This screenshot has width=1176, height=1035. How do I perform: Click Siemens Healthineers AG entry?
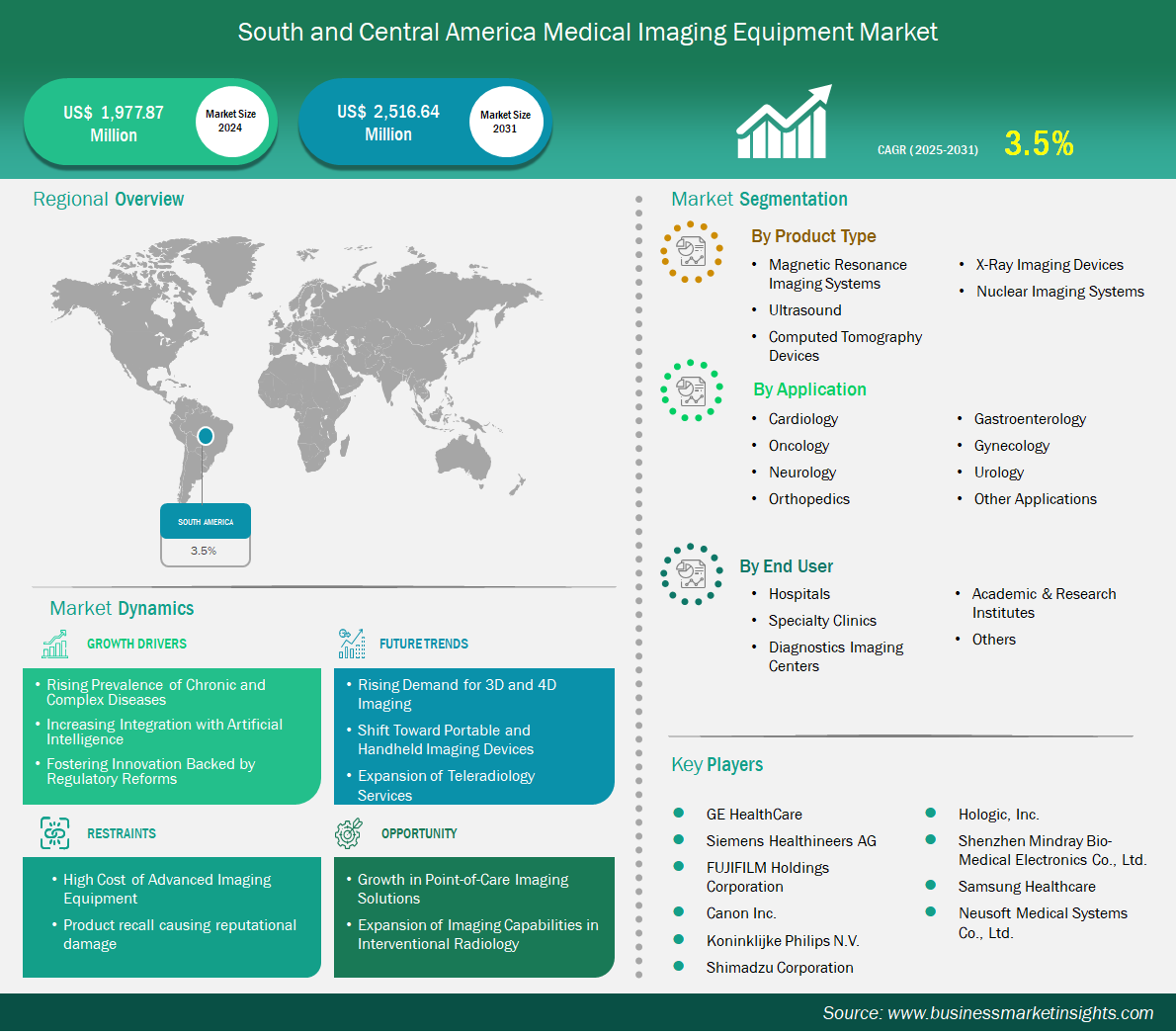click(x=791, y=840)
